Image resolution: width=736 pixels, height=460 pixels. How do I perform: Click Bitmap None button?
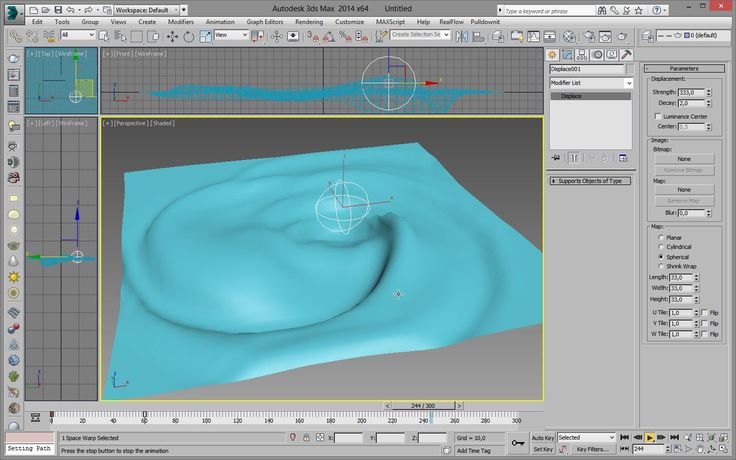pos(684,159)
